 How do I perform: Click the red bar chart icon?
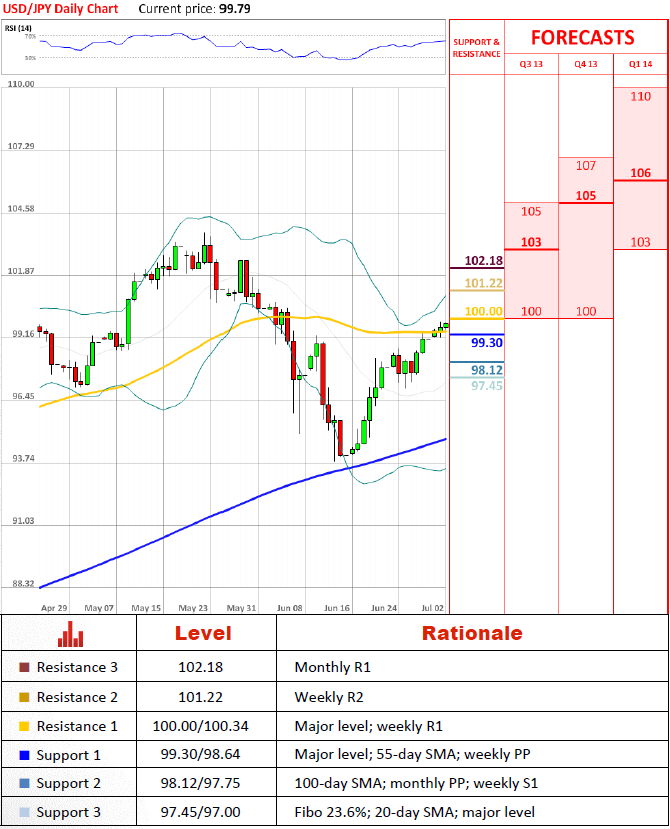(70, 633)
